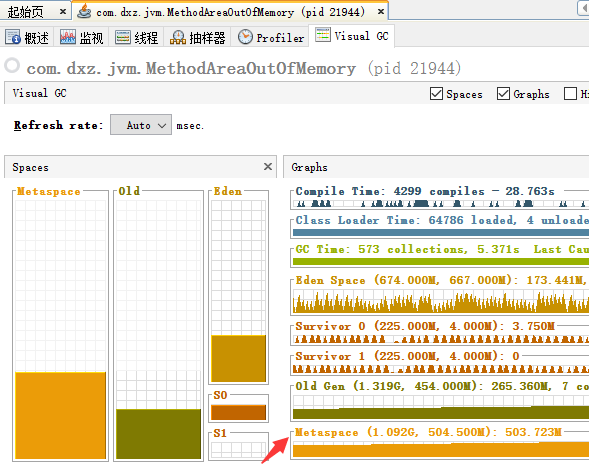Close the MethodAreaOutOfMemory document tab

(x=381, y=12)
